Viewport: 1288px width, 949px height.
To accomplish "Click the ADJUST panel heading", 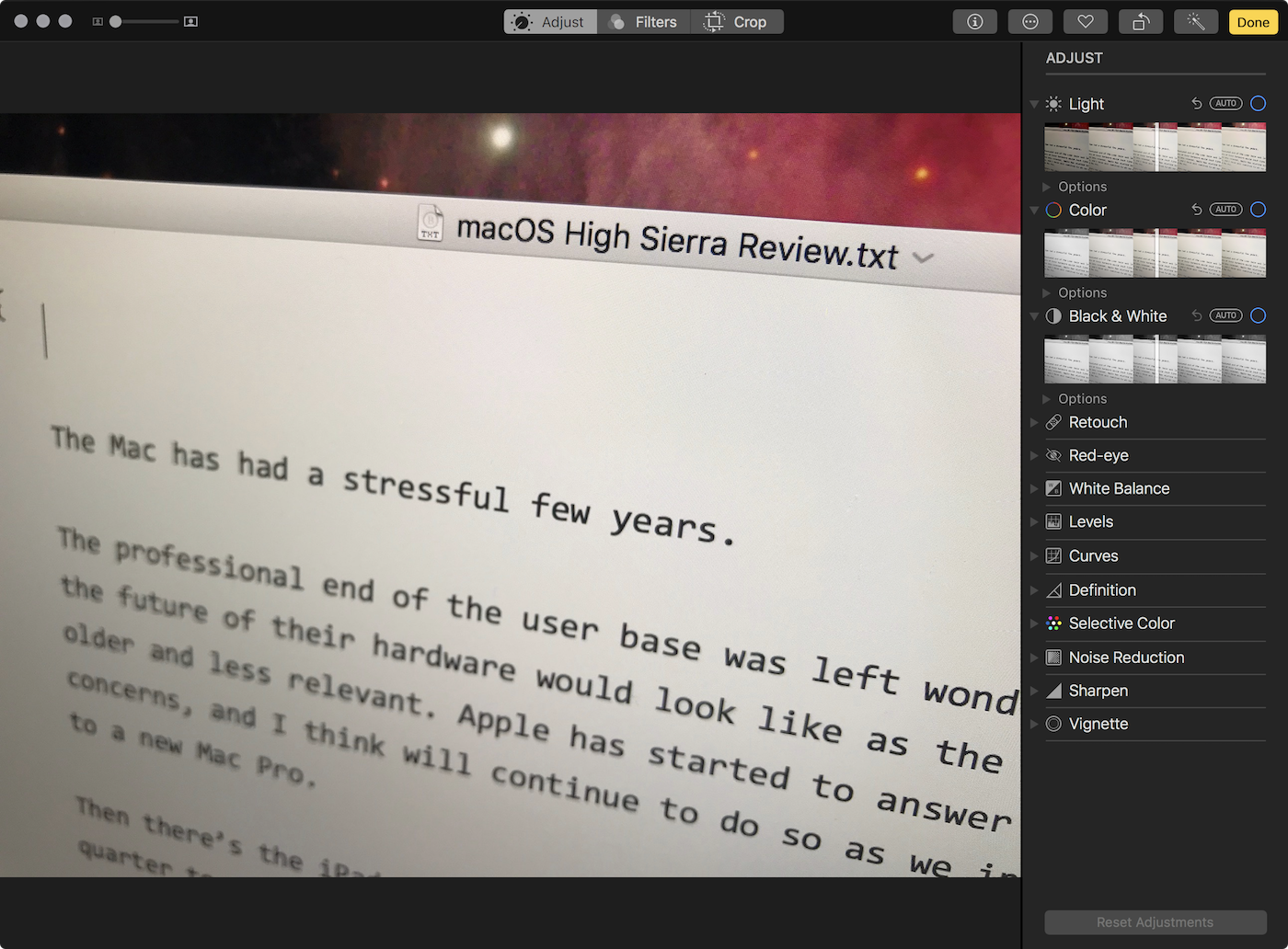I will [1075, 58].
